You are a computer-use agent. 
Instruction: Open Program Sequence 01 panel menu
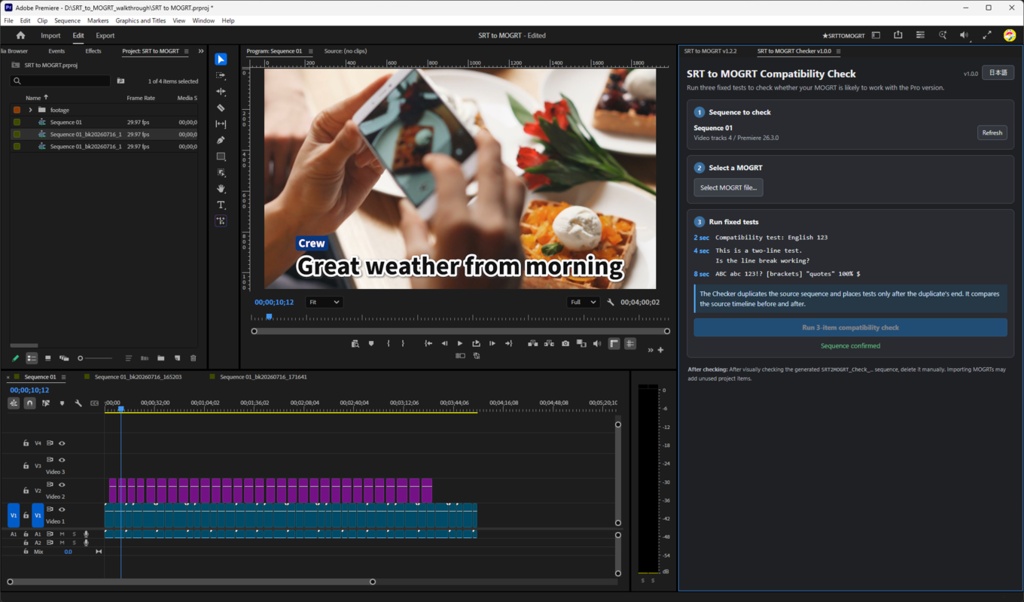pyautogui.click(x=310, y=51)
